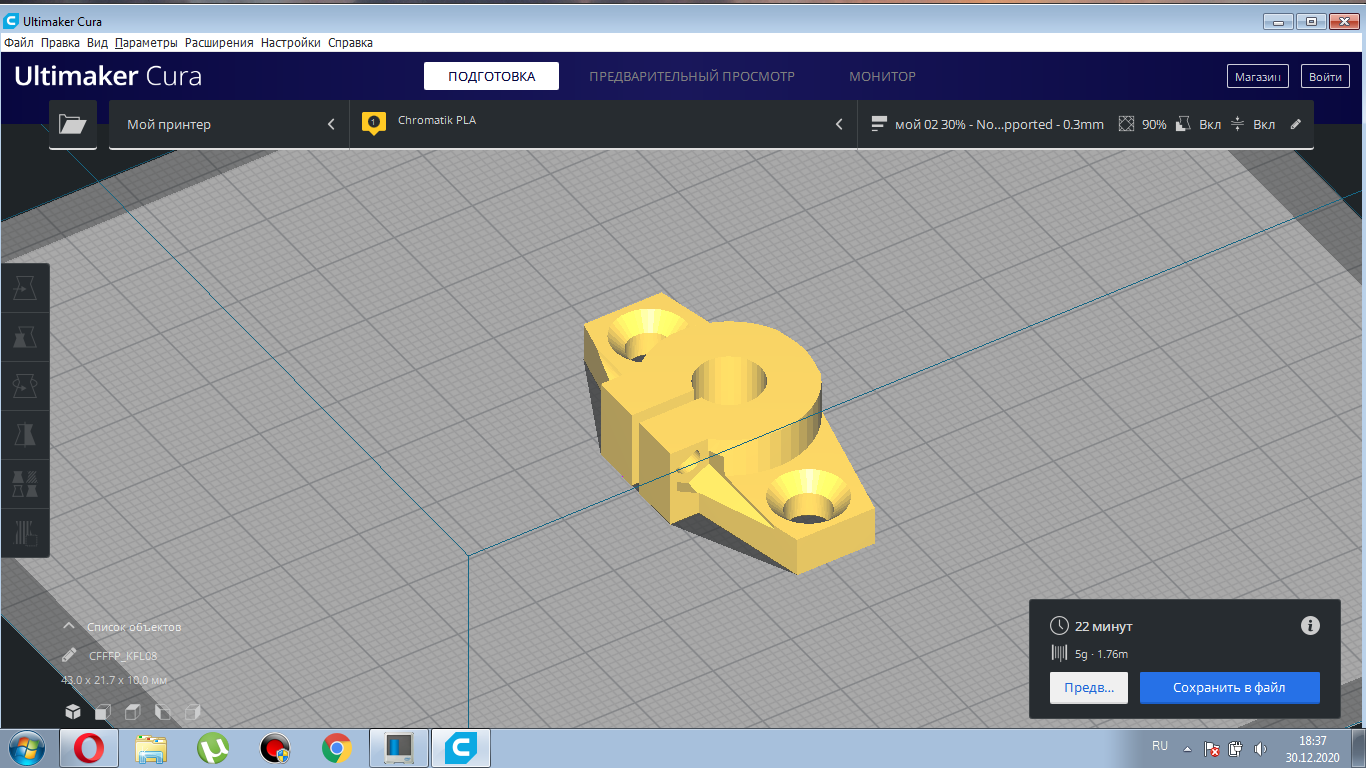Screen dimensions: 1366x768
Task: Click the pencil icon beside CFFFP_KFL08
Action: tap(69, 656)
